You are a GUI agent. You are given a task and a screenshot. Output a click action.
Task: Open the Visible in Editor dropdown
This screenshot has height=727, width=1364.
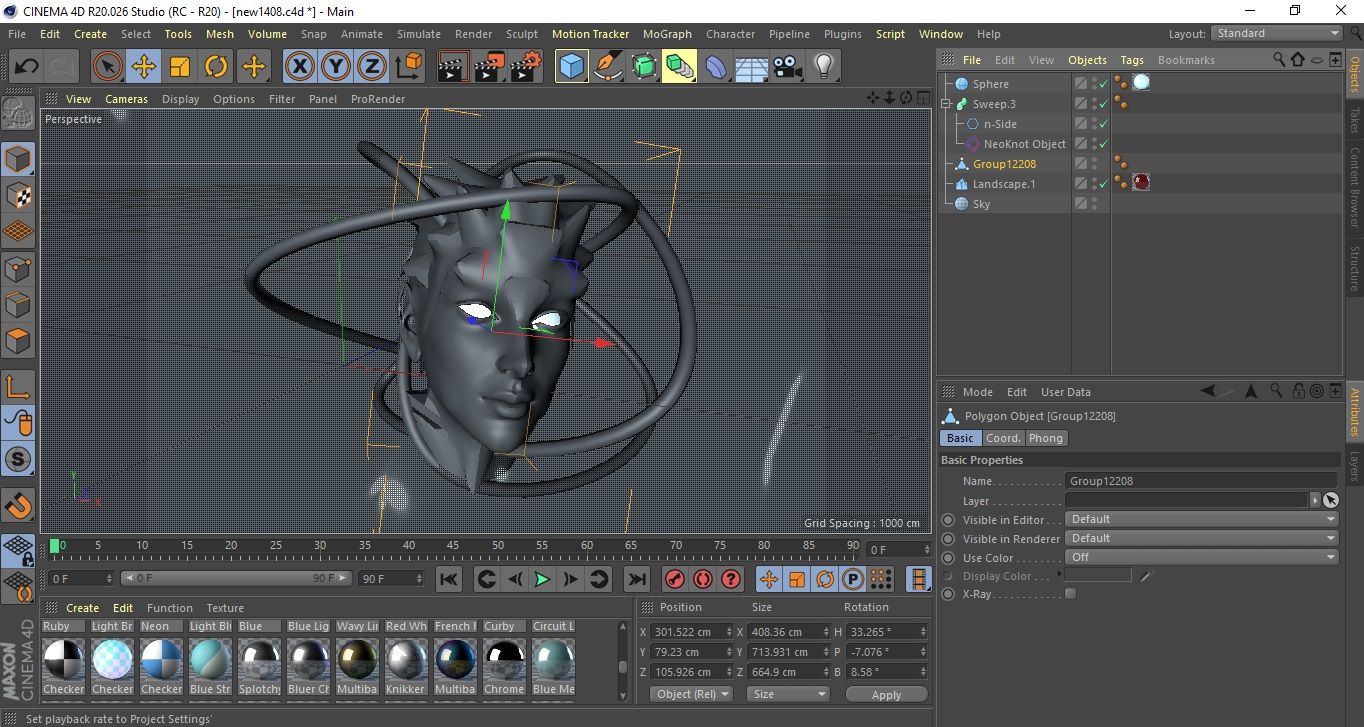pyautogui.click(x=1202, y=520)
